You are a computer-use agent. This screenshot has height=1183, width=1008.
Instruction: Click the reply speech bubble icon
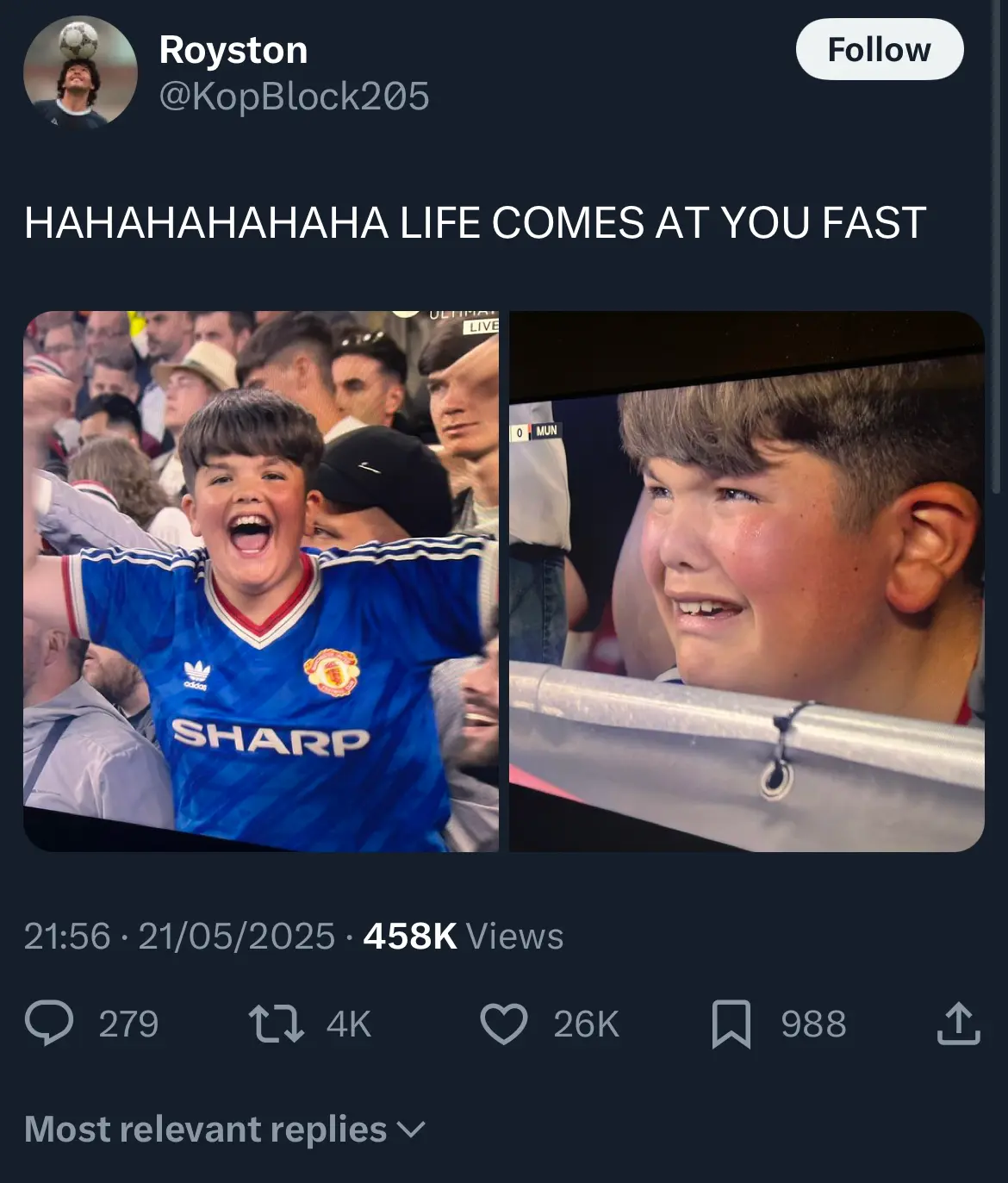[49, 1024]
